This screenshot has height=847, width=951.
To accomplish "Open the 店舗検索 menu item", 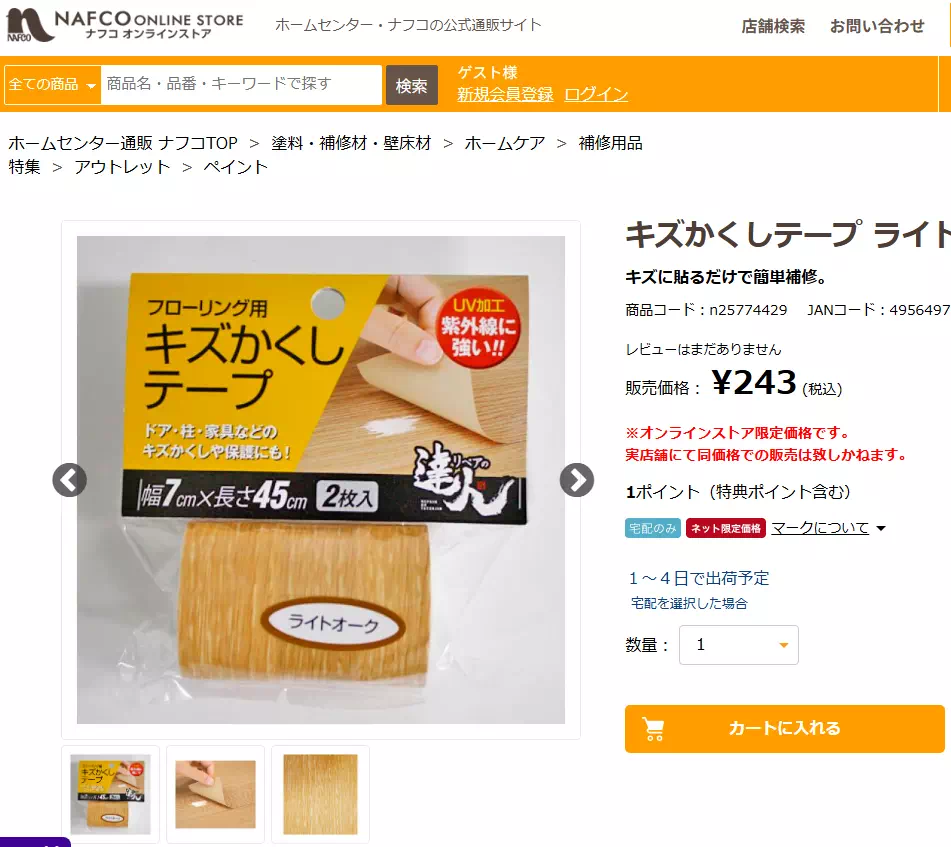I will pyautogui.click(x=773, y=26).
